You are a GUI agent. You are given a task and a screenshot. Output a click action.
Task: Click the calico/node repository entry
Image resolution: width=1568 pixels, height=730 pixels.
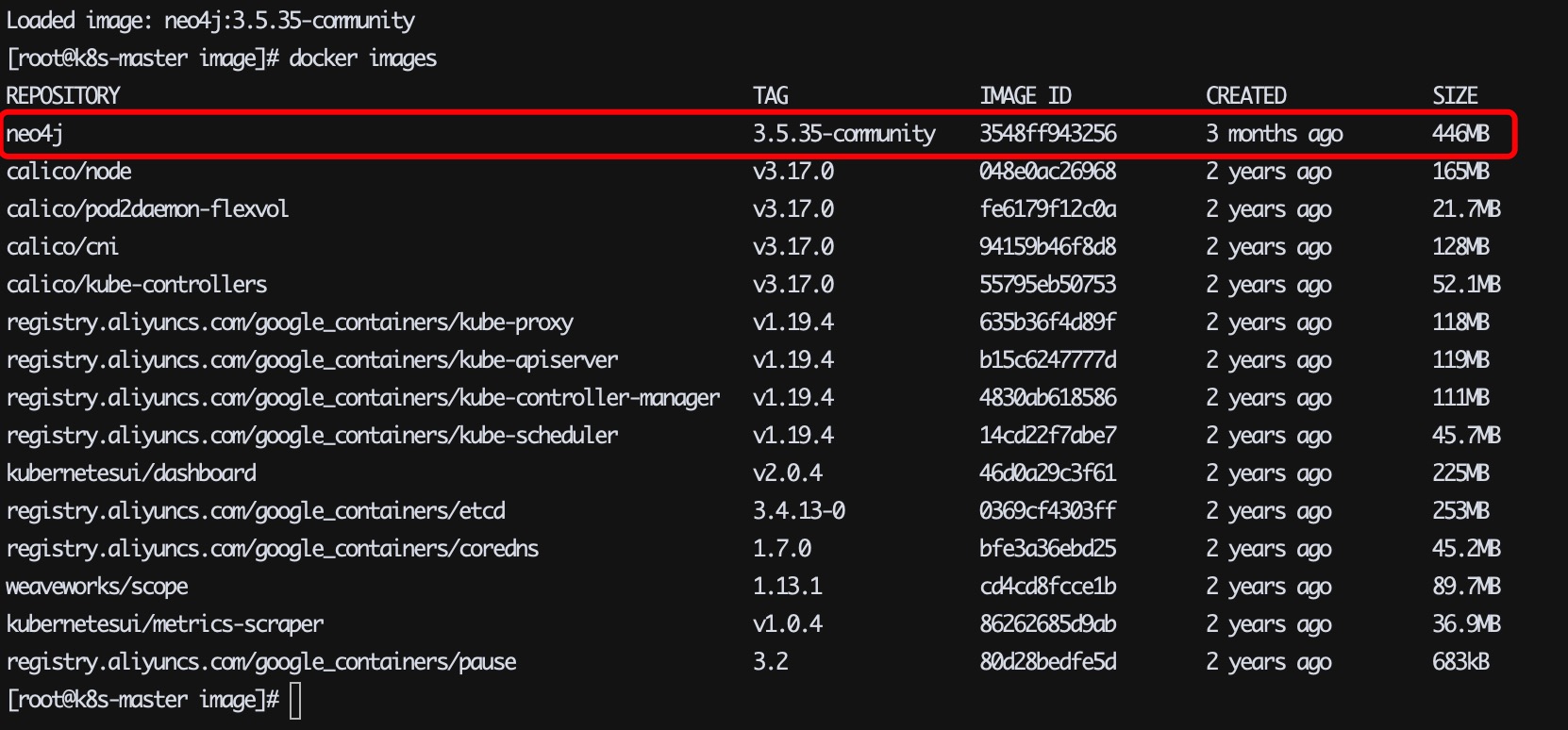[69, 172]
